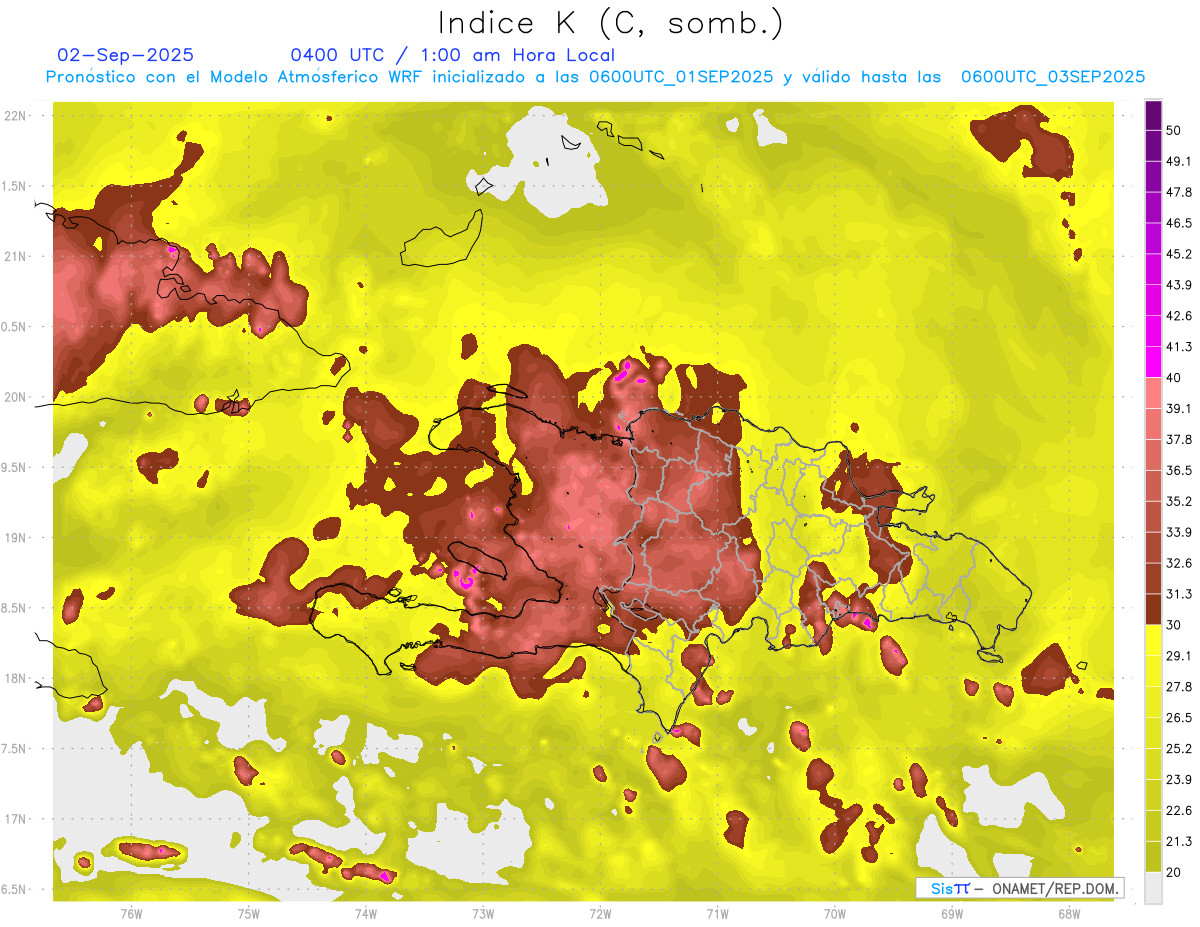Click the gray swatch below 20 on colorbar
This screenshot has height=927, width=1200.
[x=1153, y=888]
